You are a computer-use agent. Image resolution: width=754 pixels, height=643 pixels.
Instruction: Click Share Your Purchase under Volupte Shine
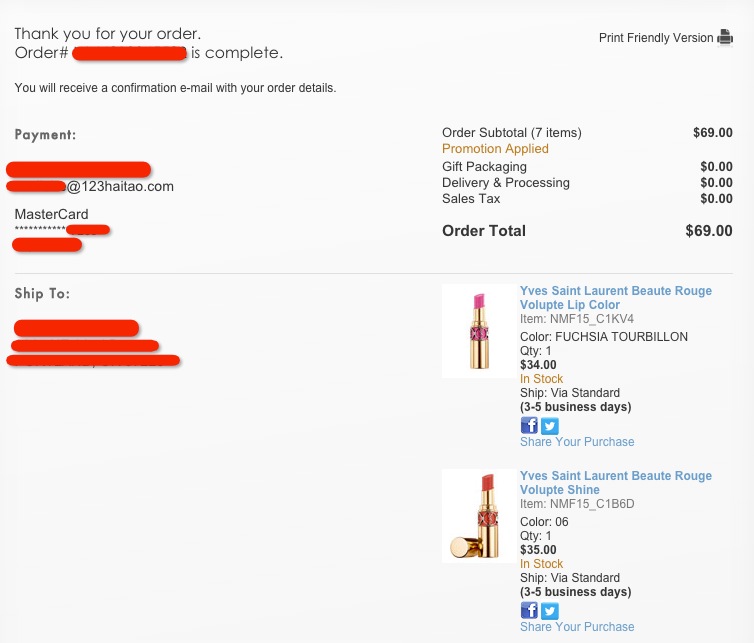(577, 627)
